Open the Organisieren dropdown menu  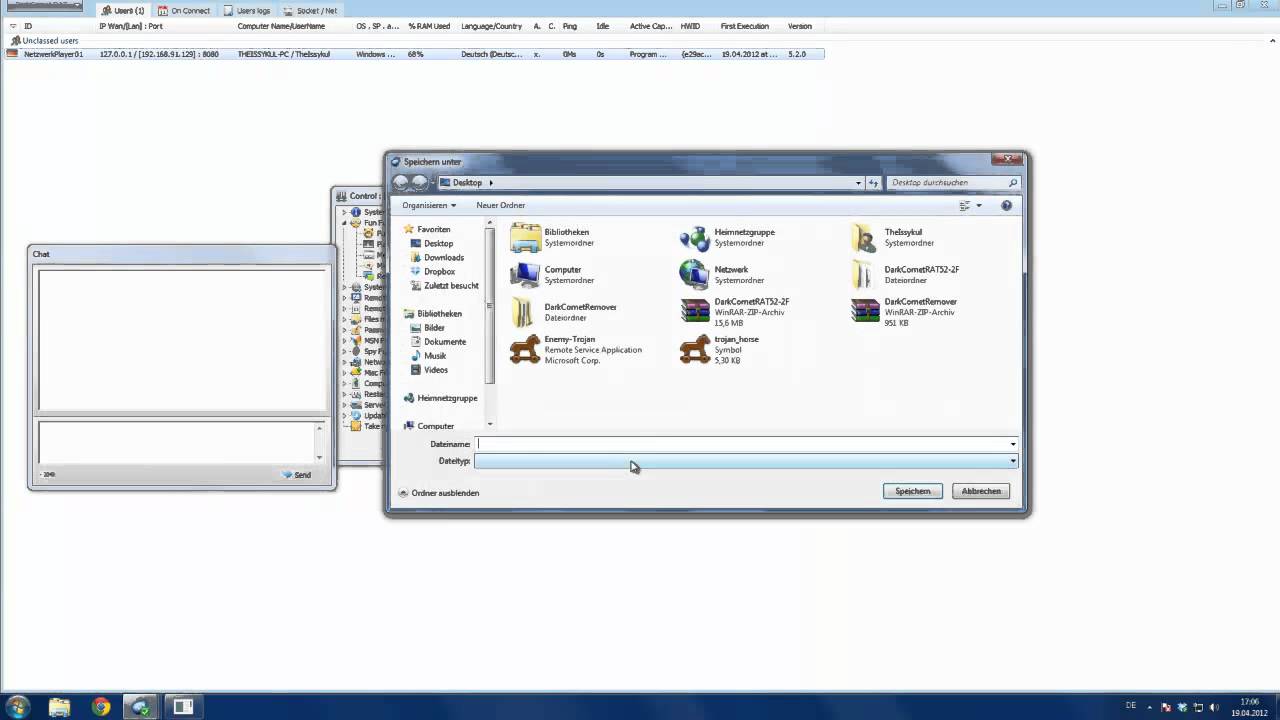point(429,205)
